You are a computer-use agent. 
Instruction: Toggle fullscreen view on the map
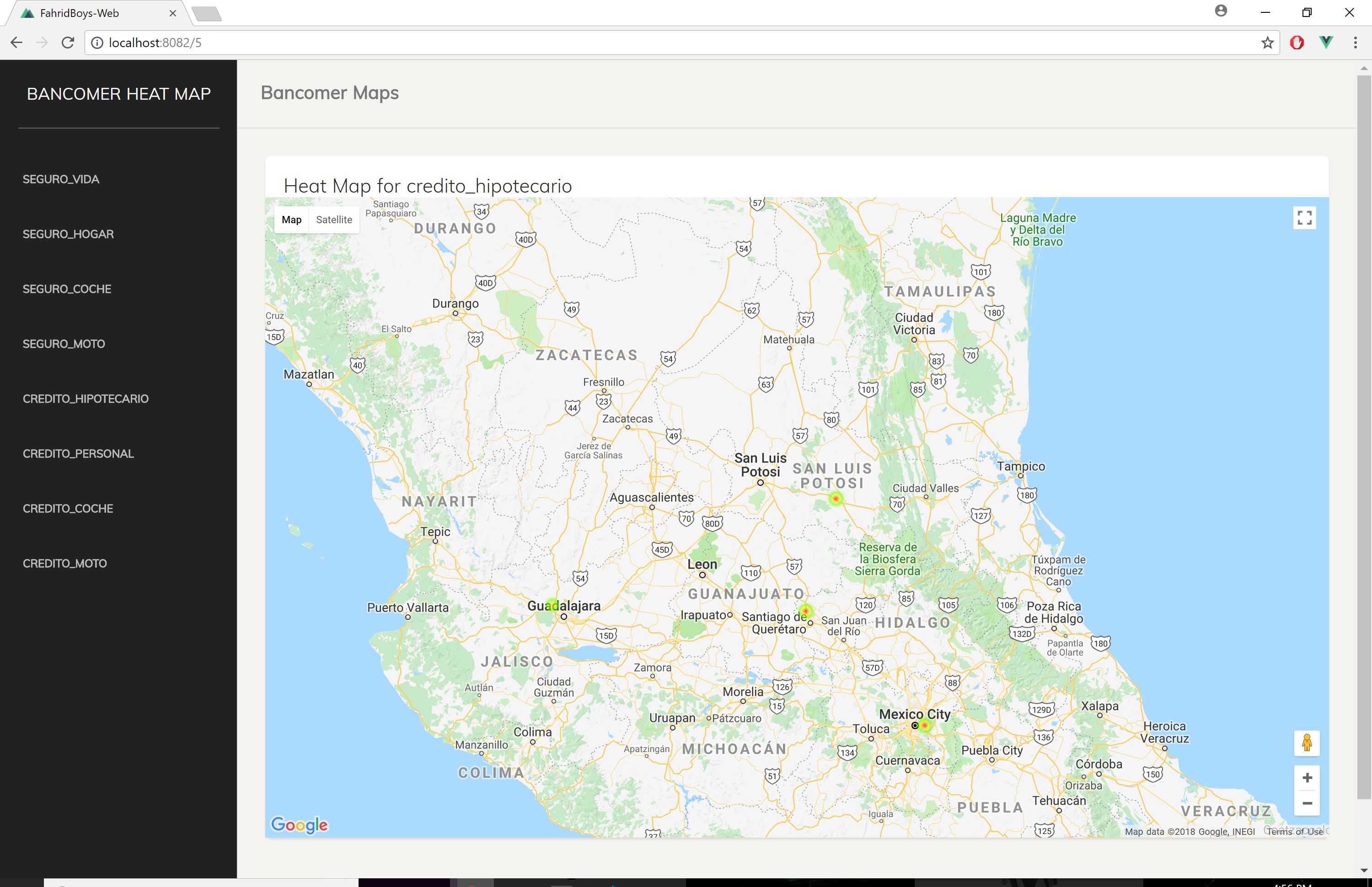(1305, 218)
